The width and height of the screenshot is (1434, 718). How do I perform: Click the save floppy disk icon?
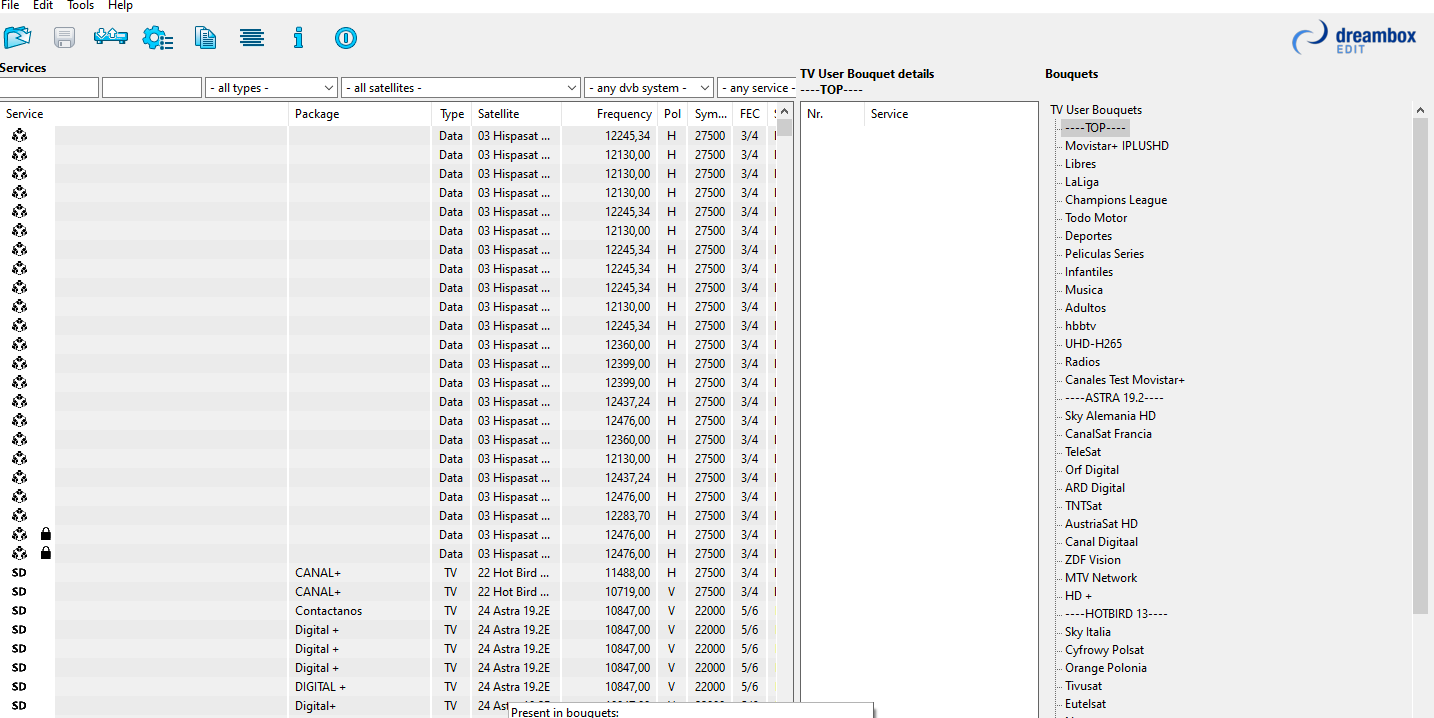pyautogui.click(x=64, y=38)
